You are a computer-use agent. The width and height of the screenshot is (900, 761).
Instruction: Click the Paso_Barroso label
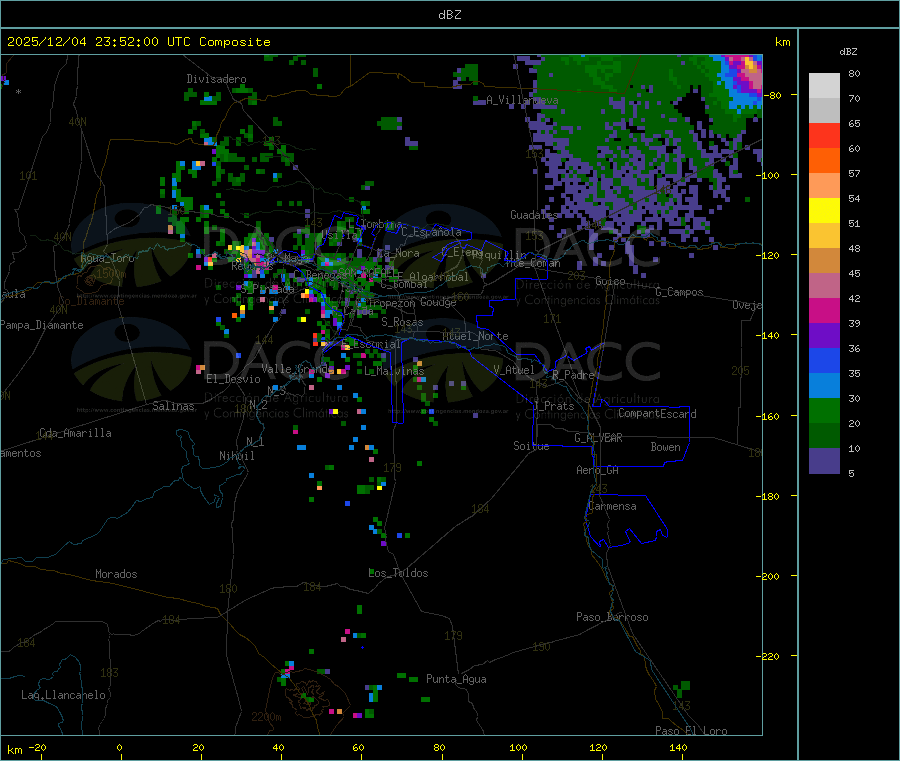(x=612, y=617)
